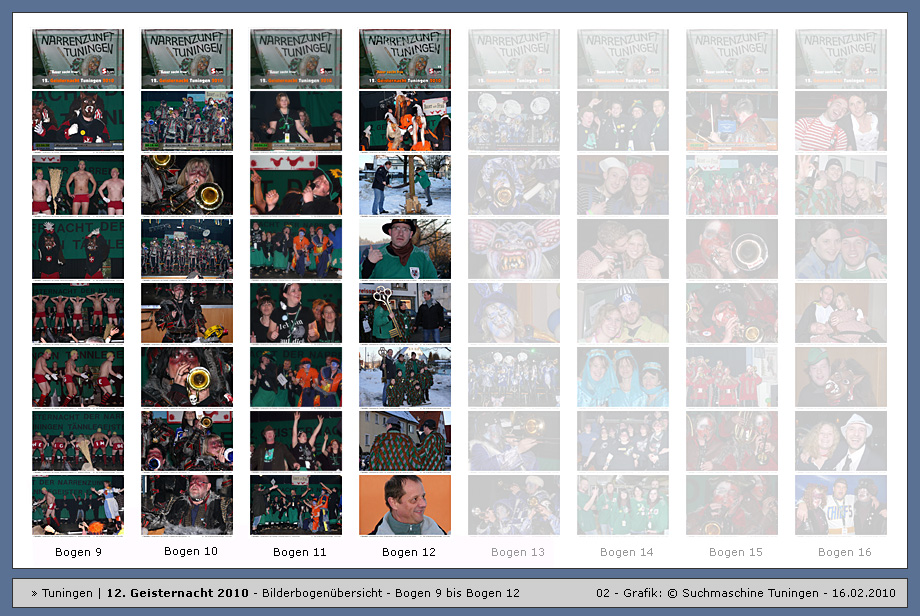Select the faded Bogen 15 label
Viewport: 920px width, 616px height.
(735, 552)
